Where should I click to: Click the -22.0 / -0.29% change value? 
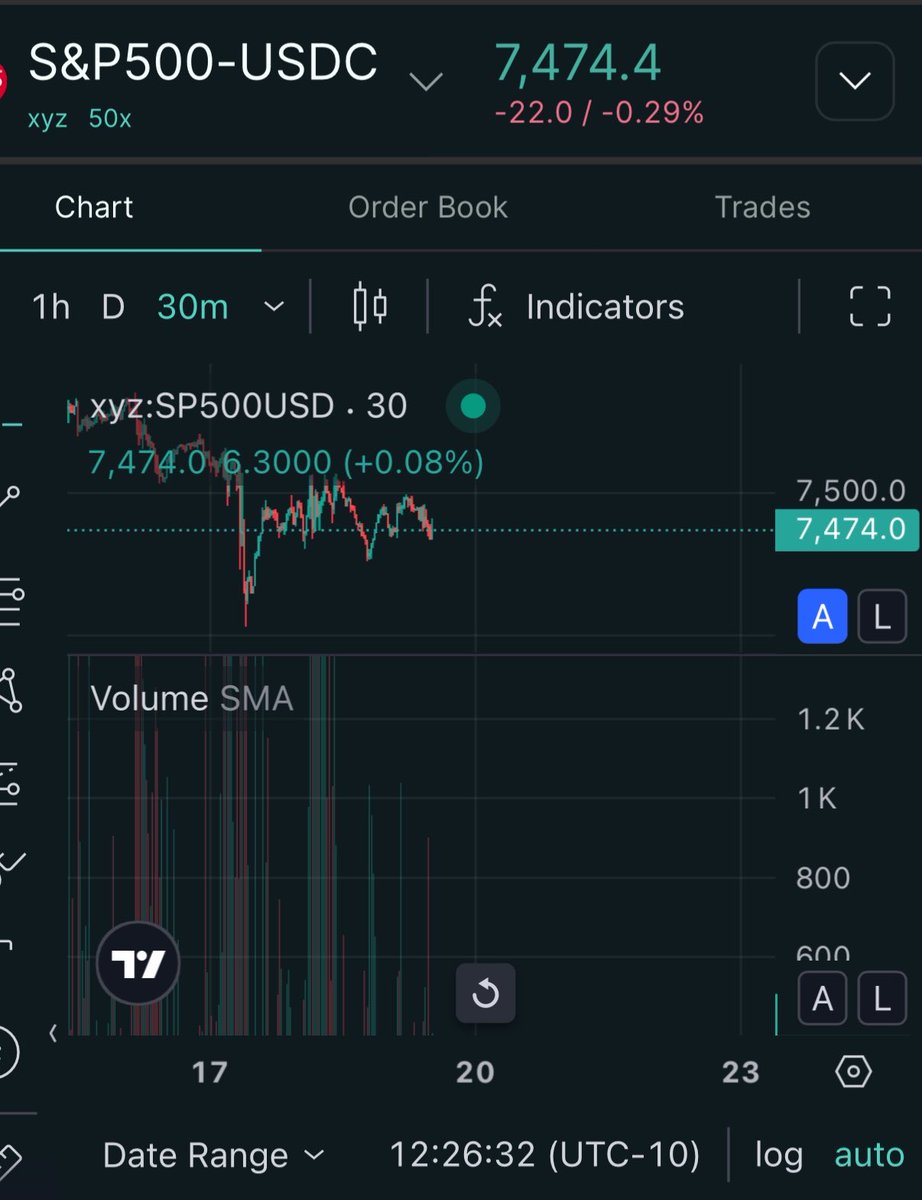point(599,113)
